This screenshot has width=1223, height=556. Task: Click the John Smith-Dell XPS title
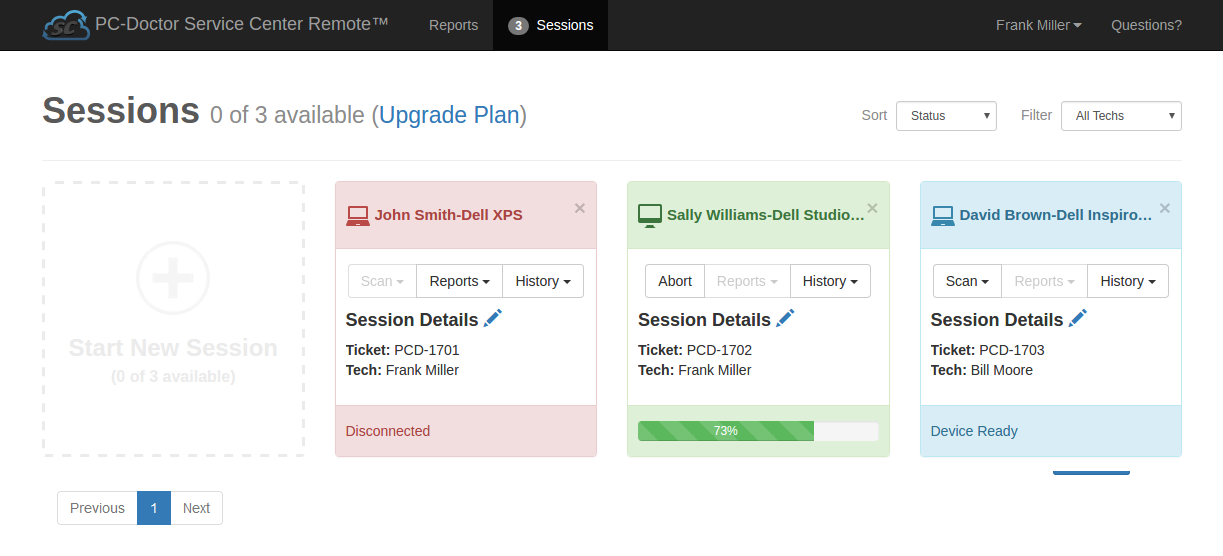click(x=449, y=215)
